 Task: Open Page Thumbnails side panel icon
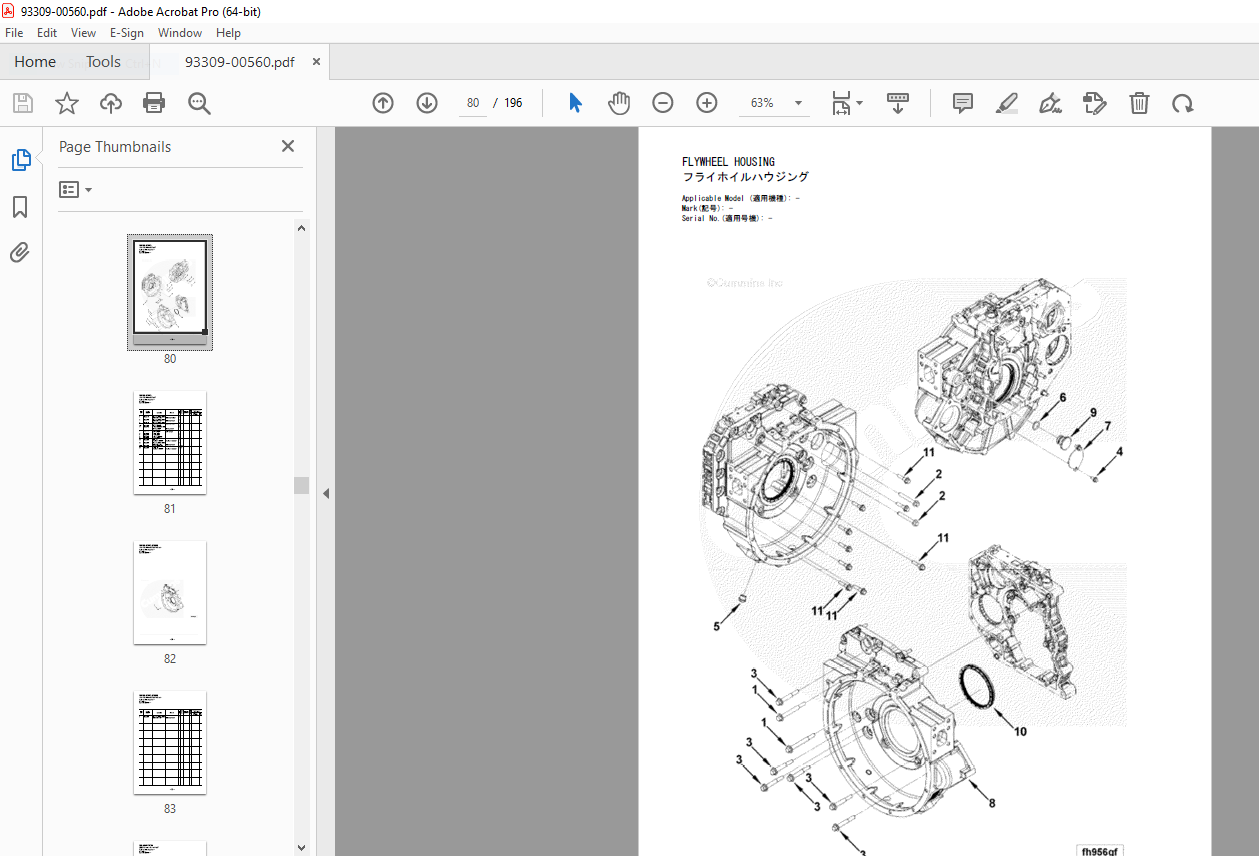pyautogui.click(x=21, y=160)
